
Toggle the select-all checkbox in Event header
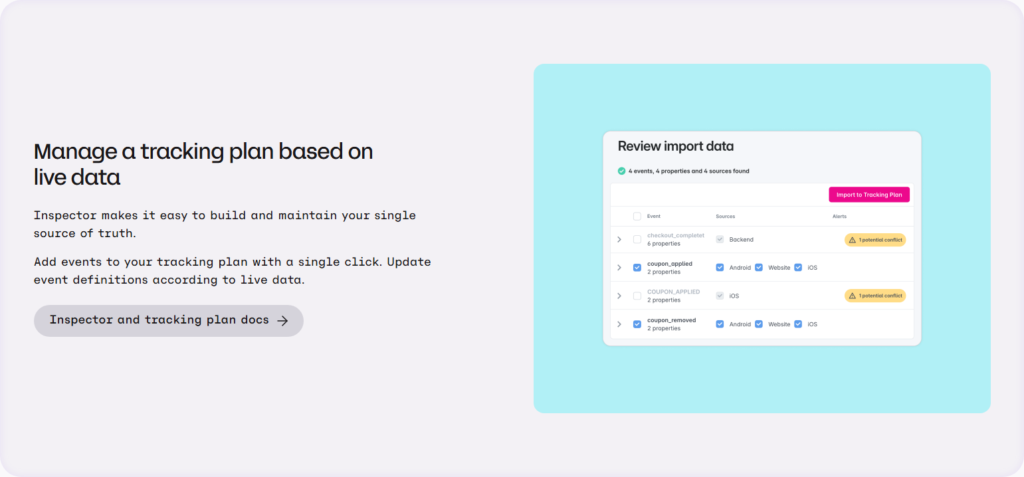tap(637, 216)
